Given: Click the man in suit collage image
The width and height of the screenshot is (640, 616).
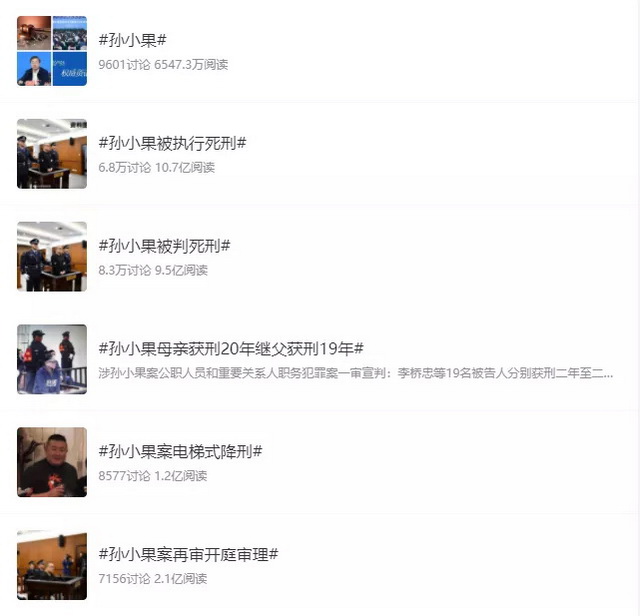Looking at the screenshot, I should coord(34,69).
